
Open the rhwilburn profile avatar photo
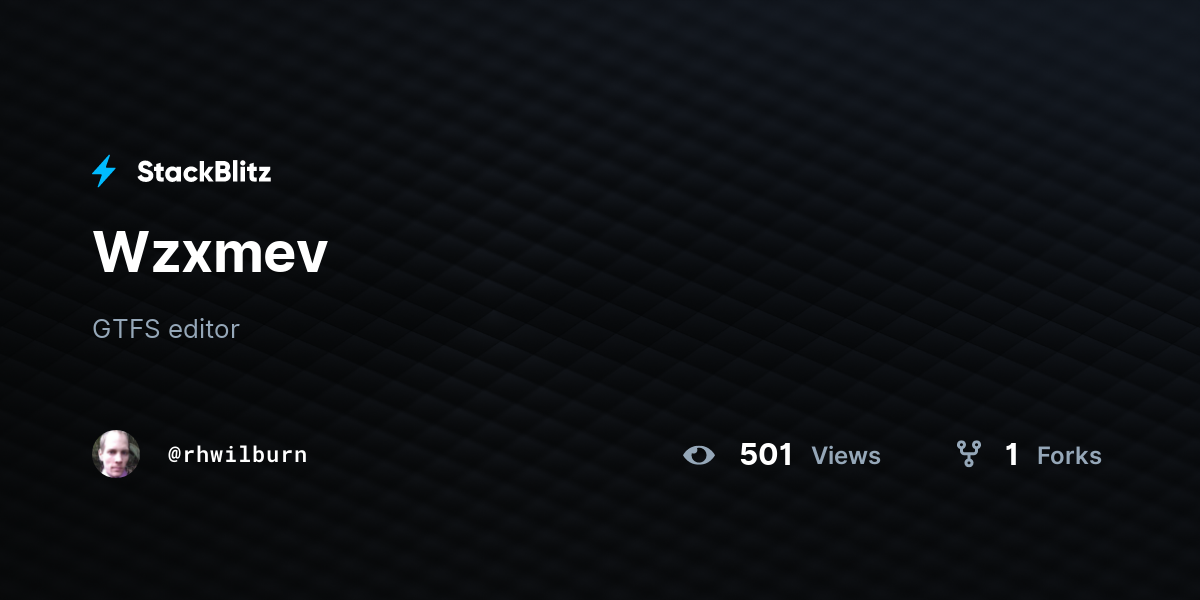point(116,454)
